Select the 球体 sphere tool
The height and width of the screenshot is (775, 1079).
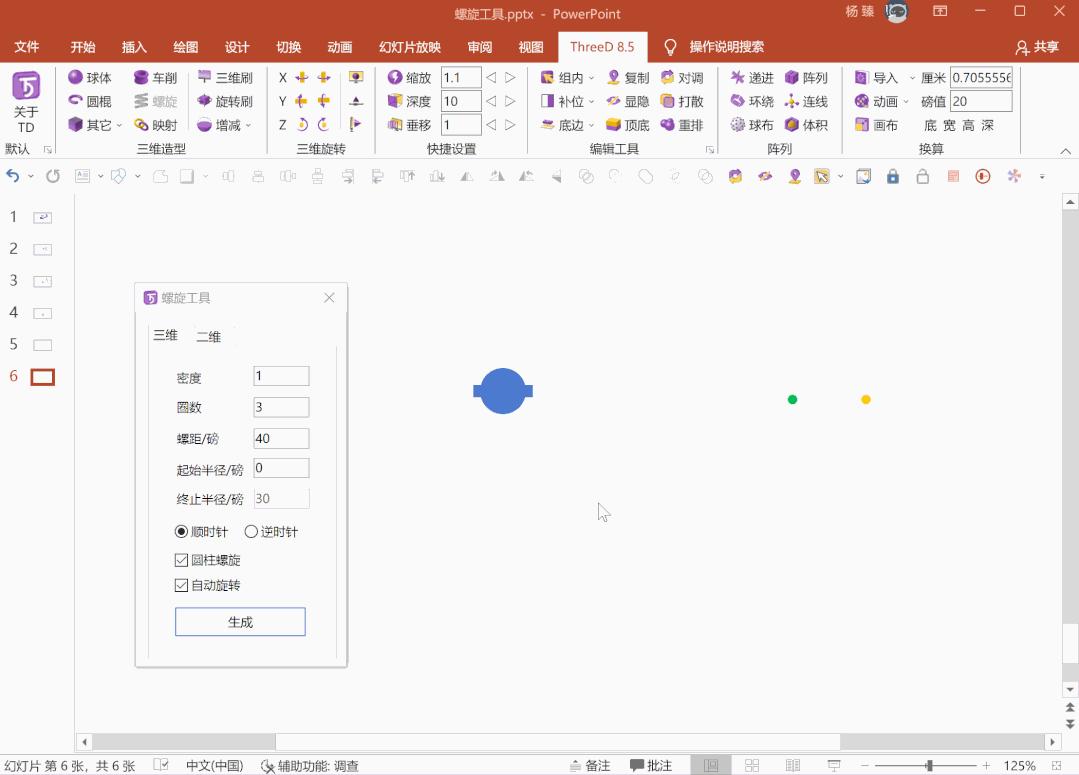(90, 77)
